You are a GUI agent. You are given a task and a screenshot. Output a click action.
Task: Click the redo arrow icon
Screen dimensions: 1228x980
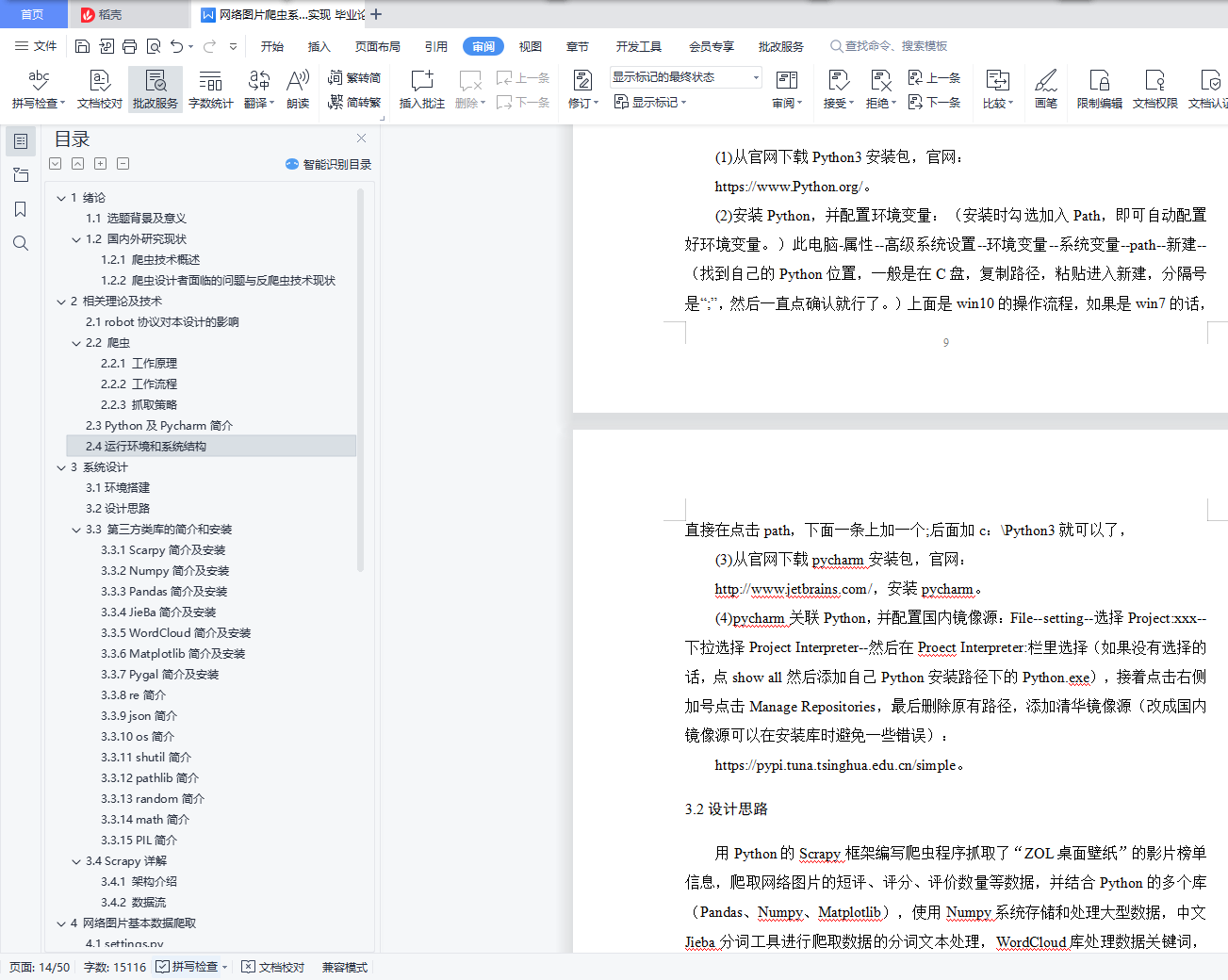point(209,46)
